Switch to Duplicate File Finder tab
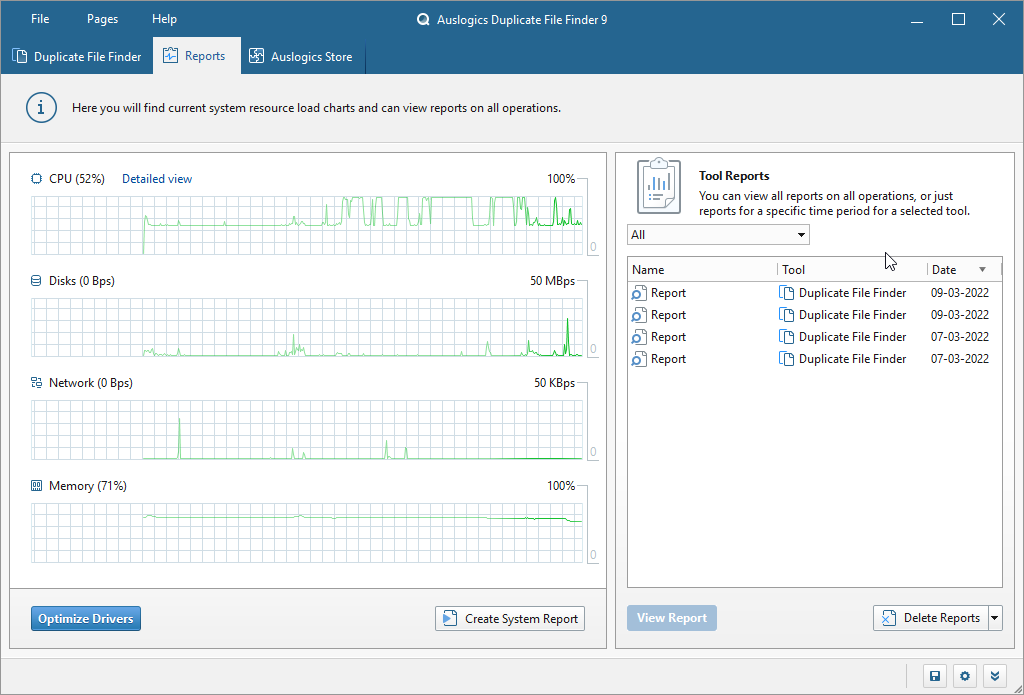1024x695 pixels. pos(77,56)
